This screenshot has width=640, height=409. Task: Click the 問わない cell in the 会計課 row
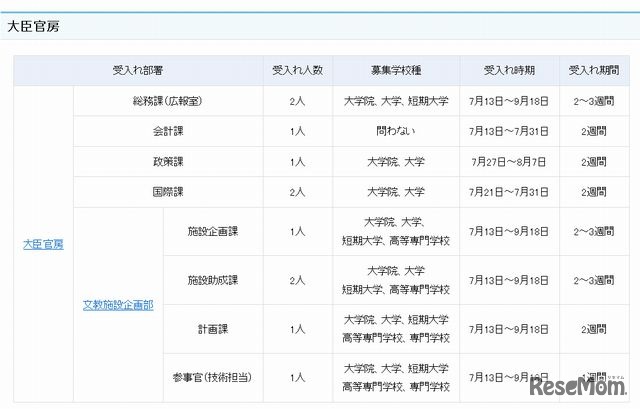[396, 131]
